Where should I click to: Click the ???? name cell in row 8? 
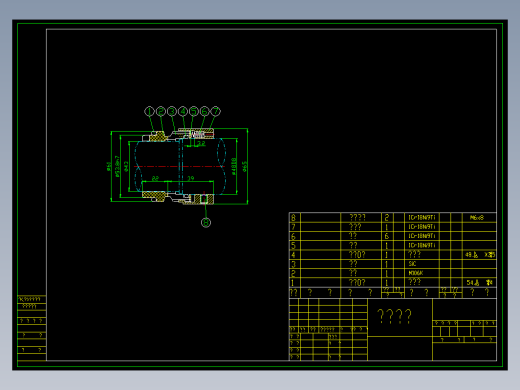click(x=357, y=218)
